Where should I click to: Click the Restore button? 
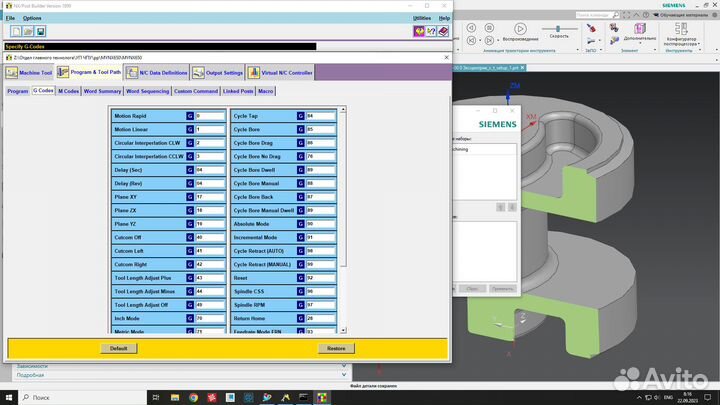(x=335, y=348)
